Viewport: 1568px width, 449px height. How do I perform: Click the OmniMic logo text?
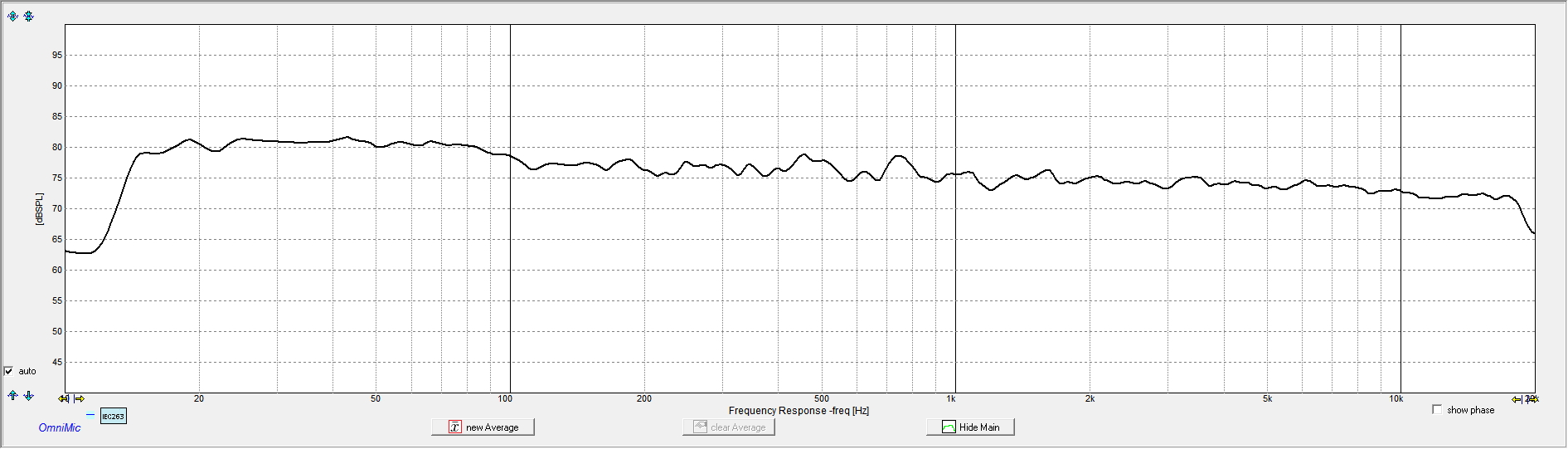(60, 428)
